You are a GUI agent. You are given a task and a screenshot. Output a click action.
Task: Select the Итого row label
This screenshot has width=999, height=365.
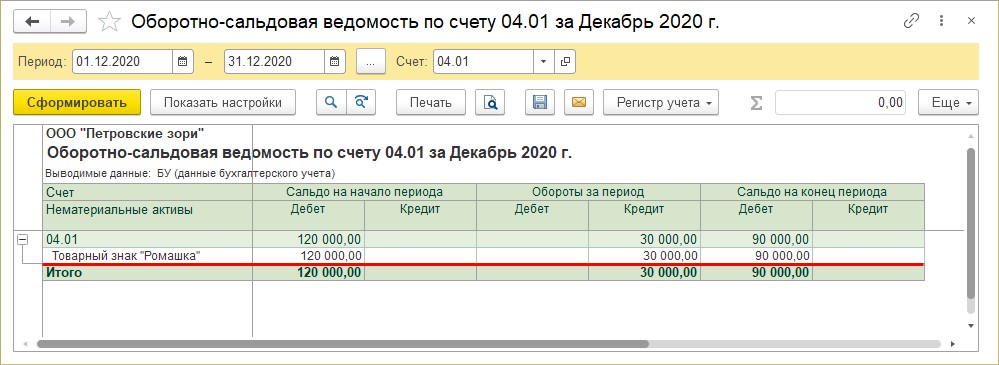pos(64,273)
